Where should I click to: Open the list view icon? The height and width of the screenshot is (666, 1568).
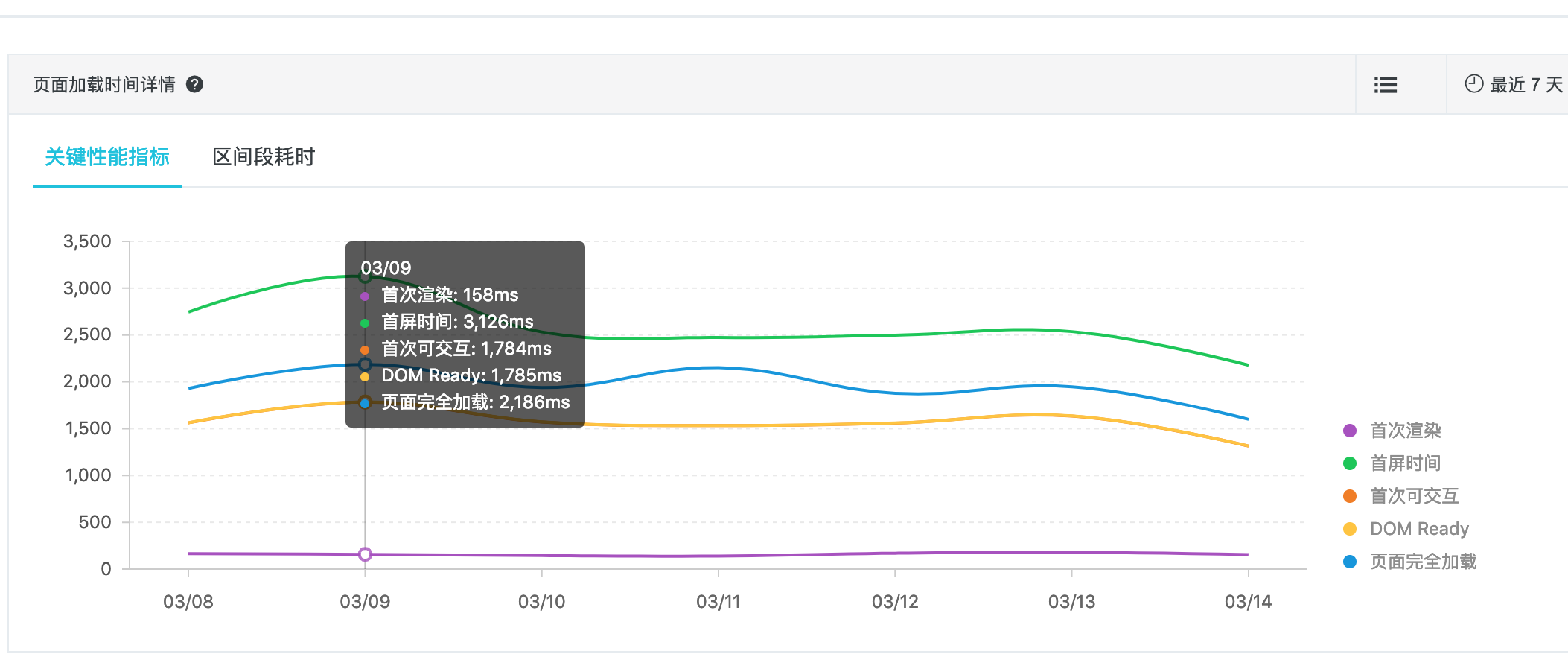point(1385,85)
